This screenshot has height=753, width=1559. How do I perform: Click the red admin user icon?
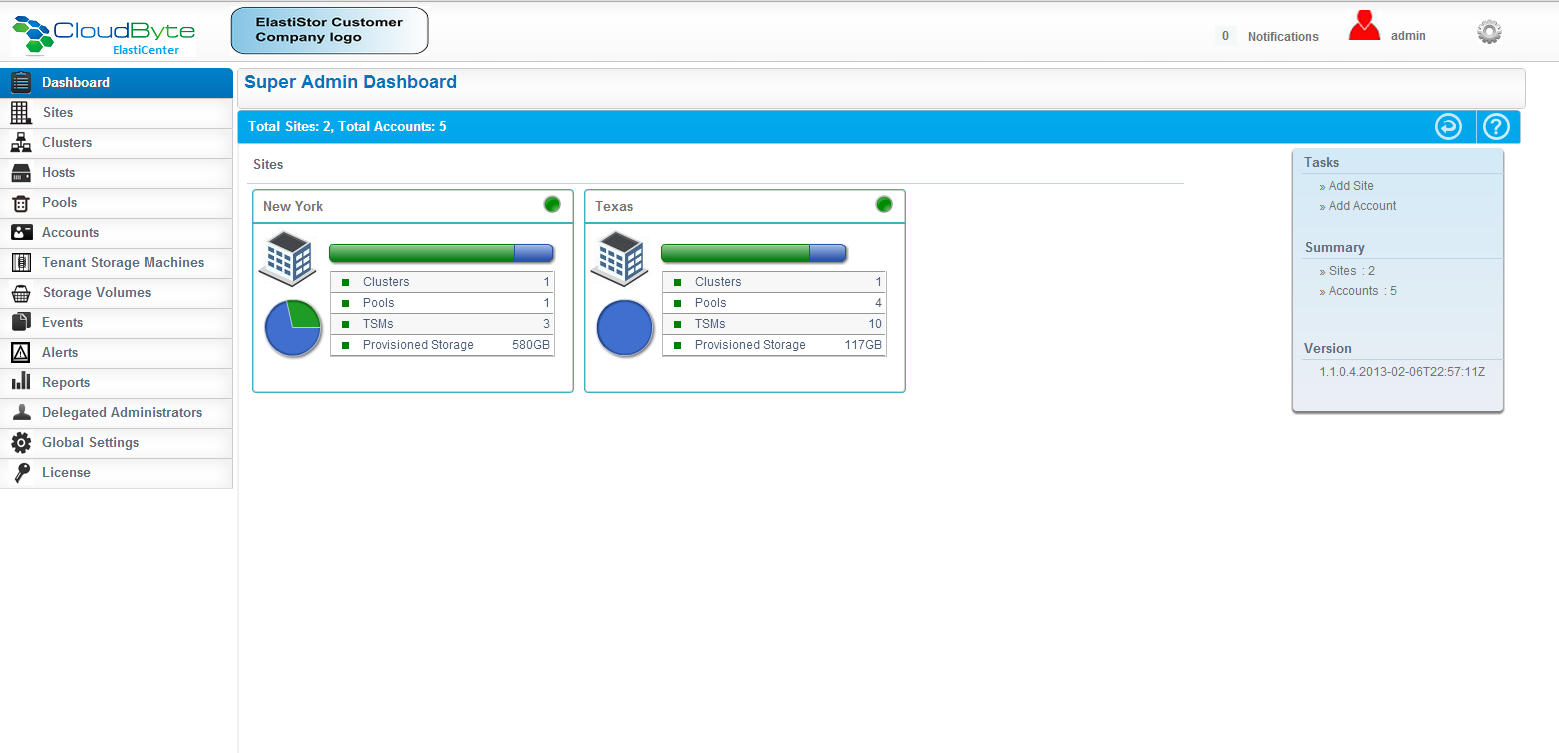point(1364,27)
